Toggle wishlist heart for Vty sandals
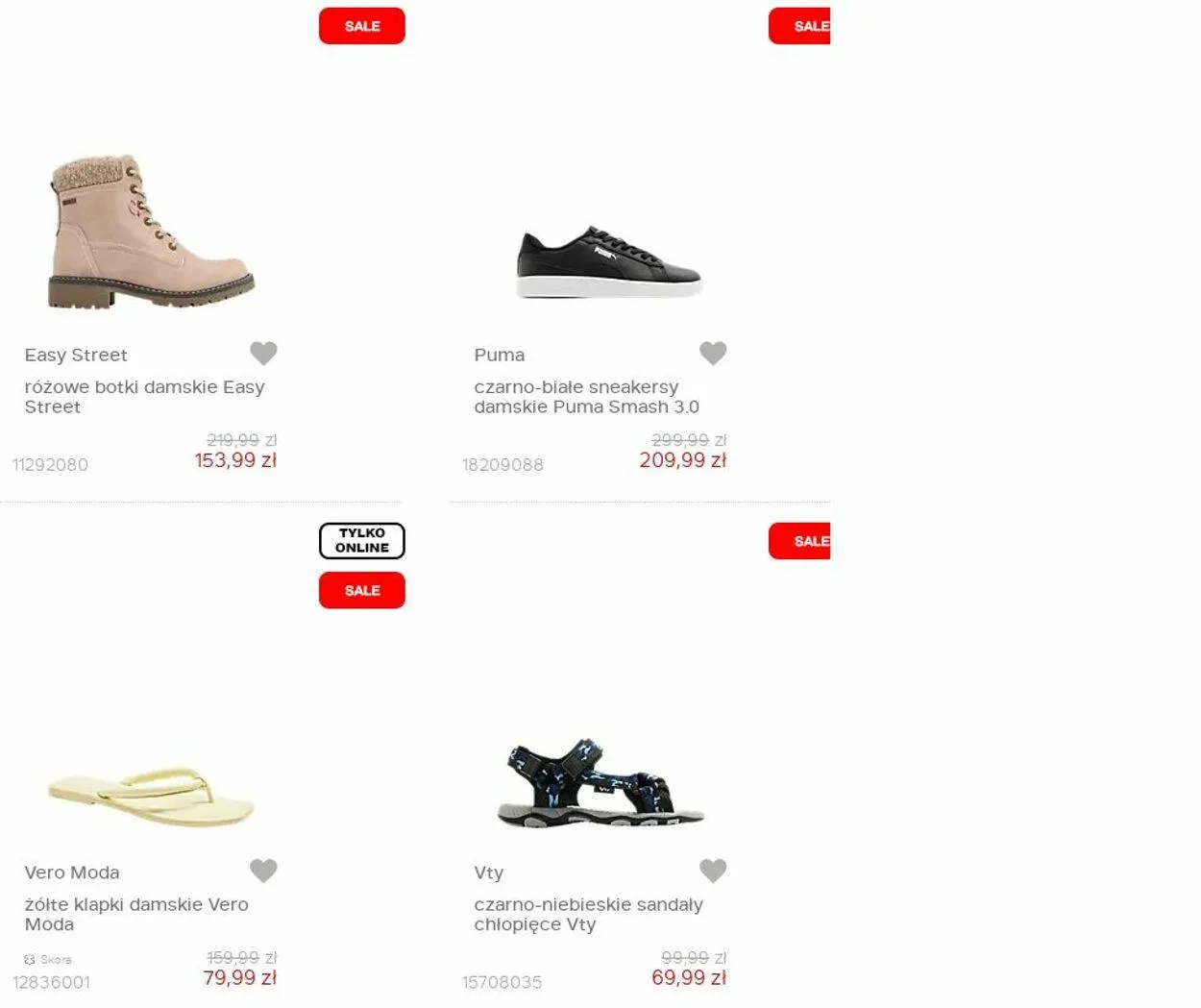 (x=713, y=870)
